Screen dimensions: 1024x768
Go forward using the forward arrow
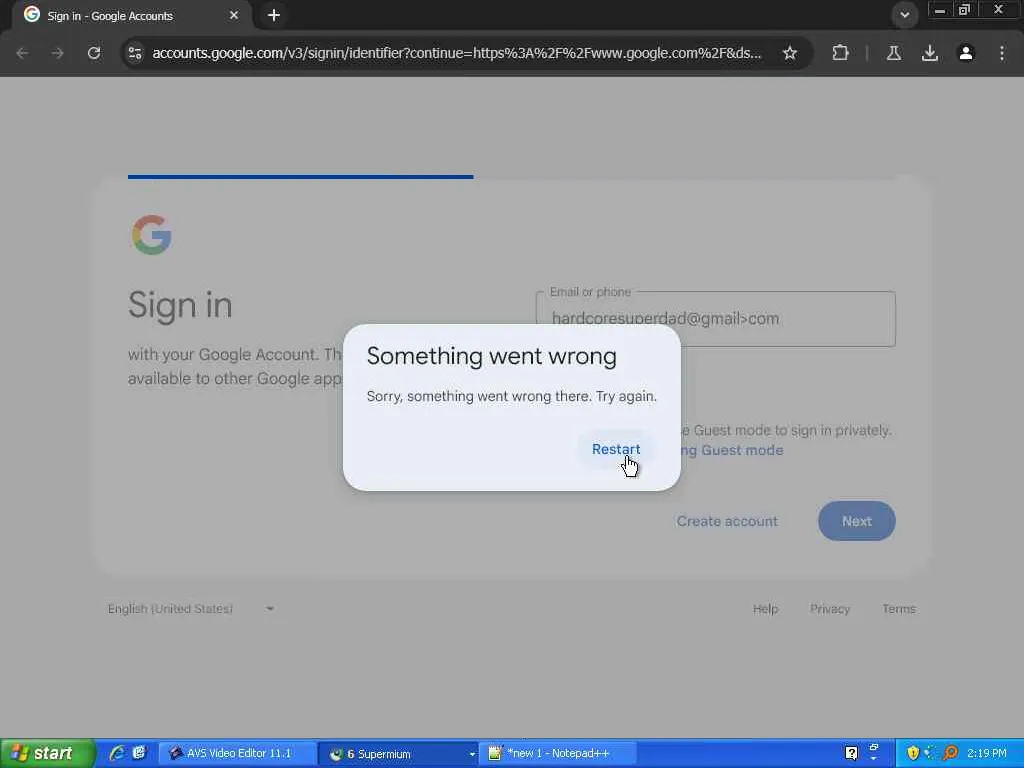coord(58,53)
